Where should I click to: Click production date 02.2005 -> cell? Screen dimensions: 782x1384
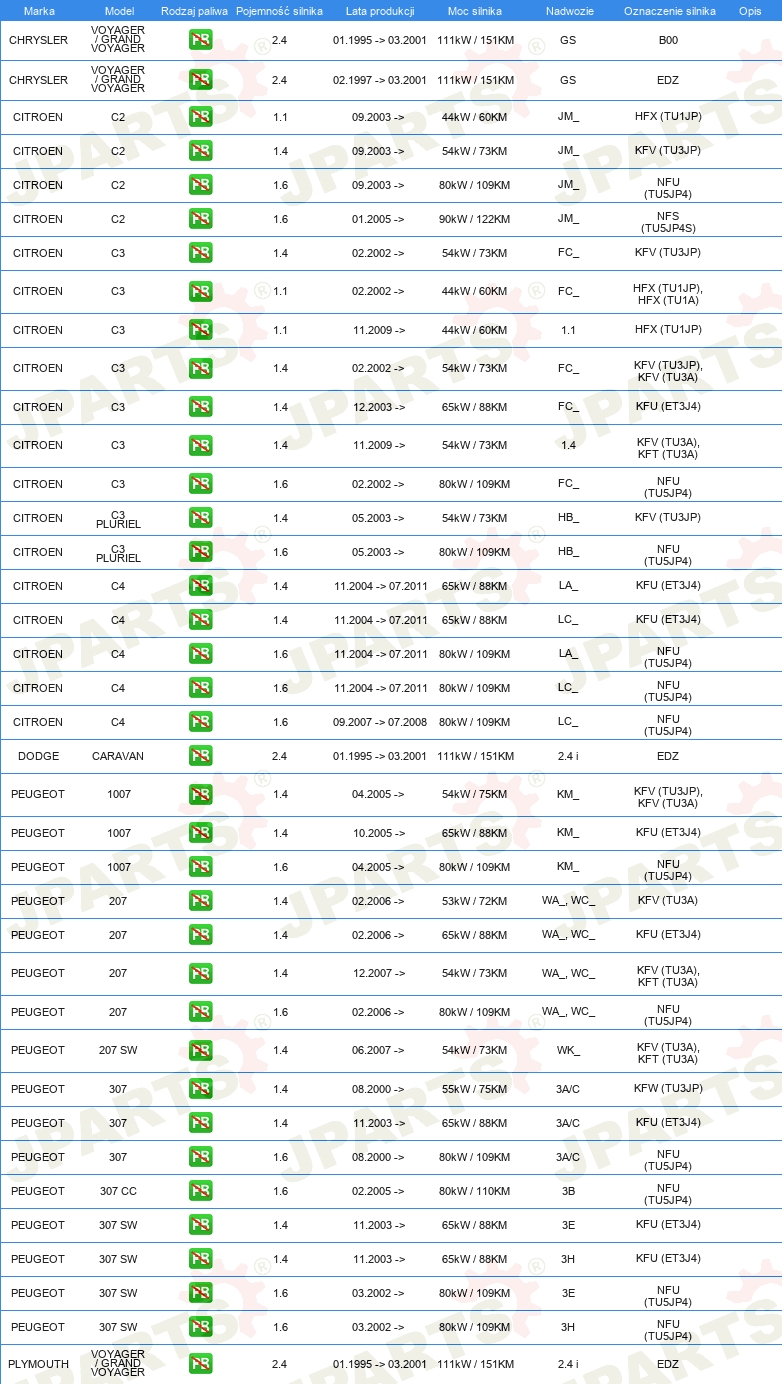pos(378,1191)
